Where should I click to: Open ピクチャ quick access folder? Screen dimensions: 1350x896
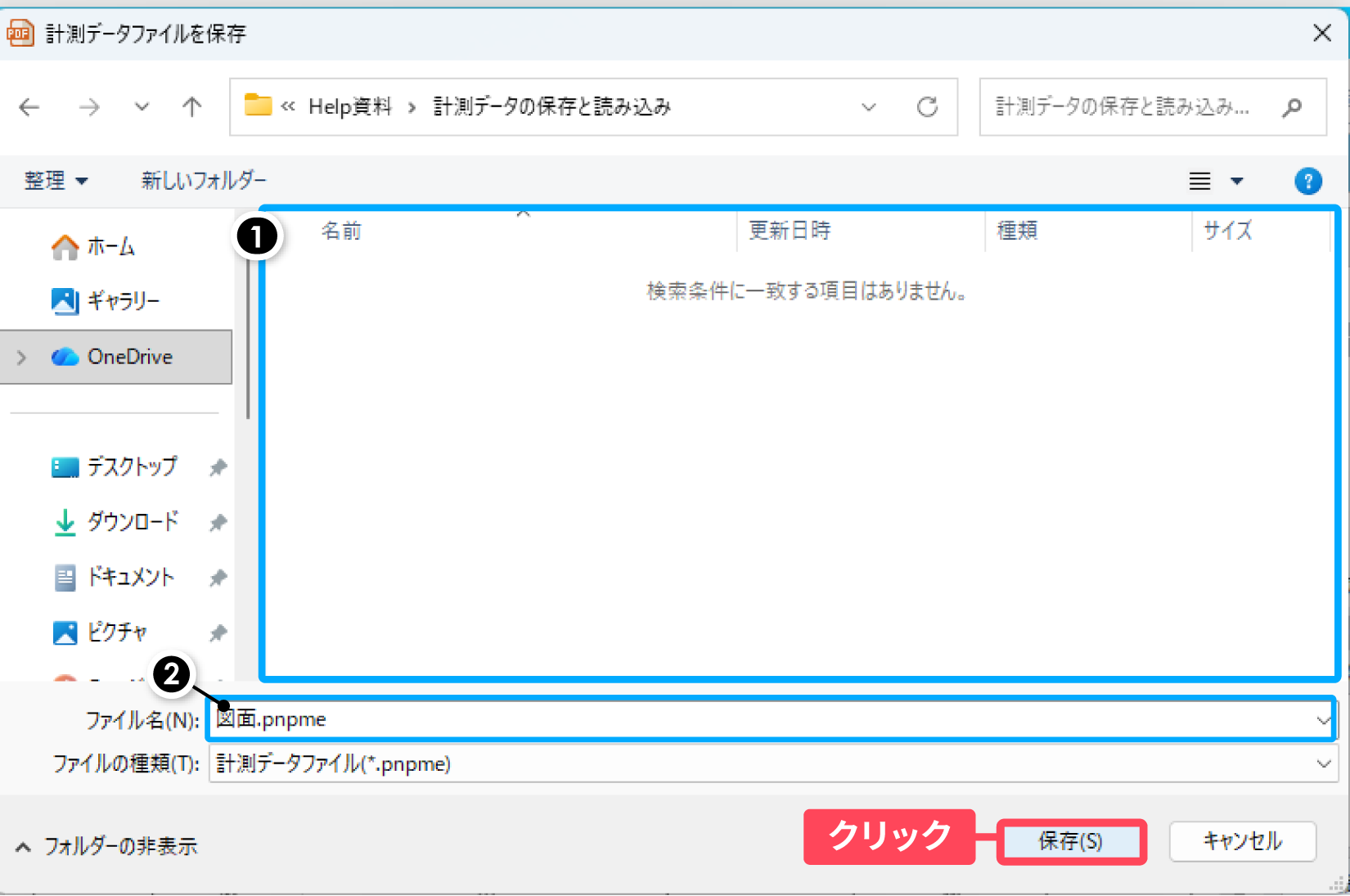pyautogui.click(x=117, y=632)
